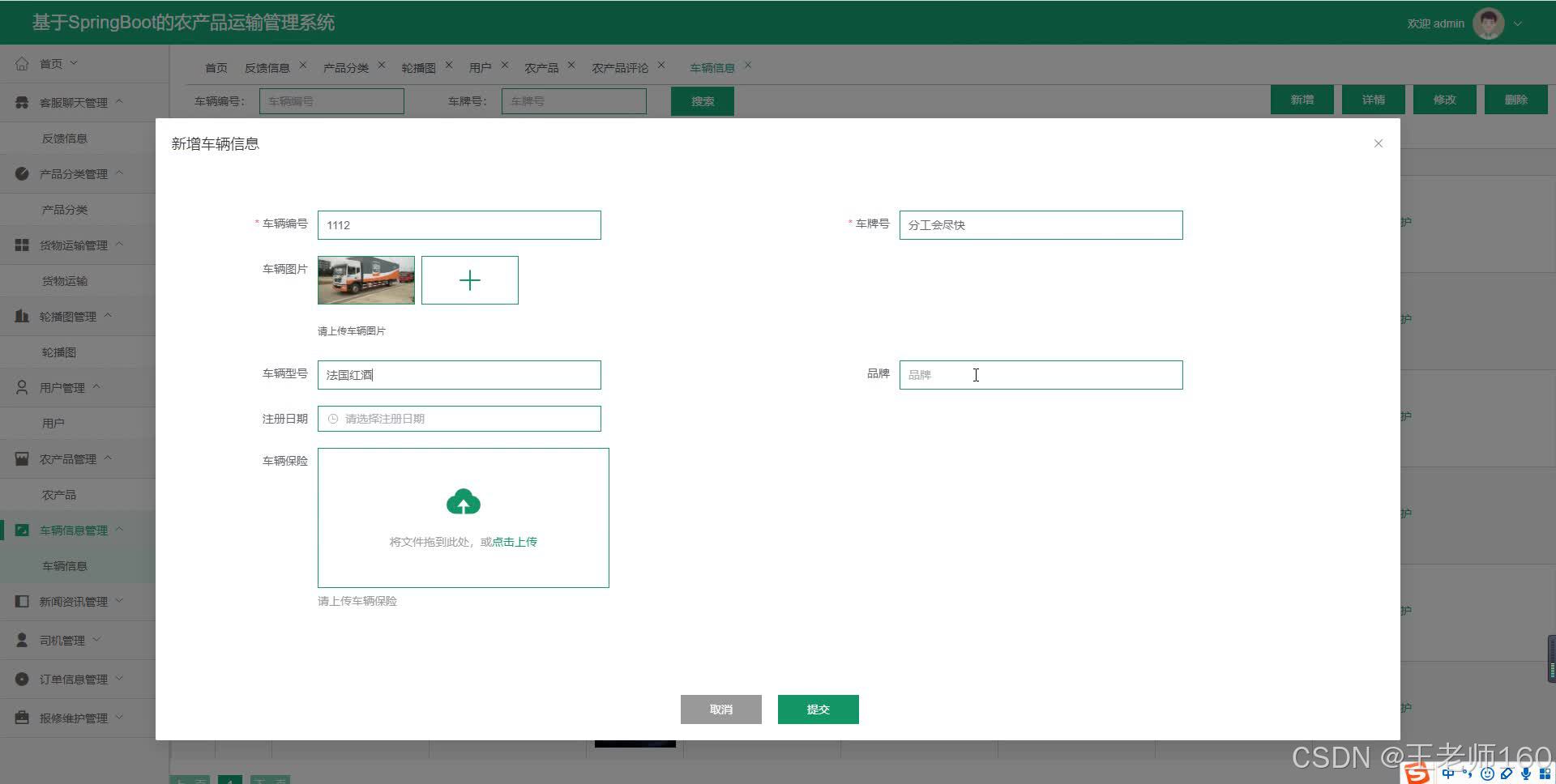Open the 货物运输 sidebar item
Viewport: 1556px width, 784px height.
pyautogui.click(x=65, y=281)
